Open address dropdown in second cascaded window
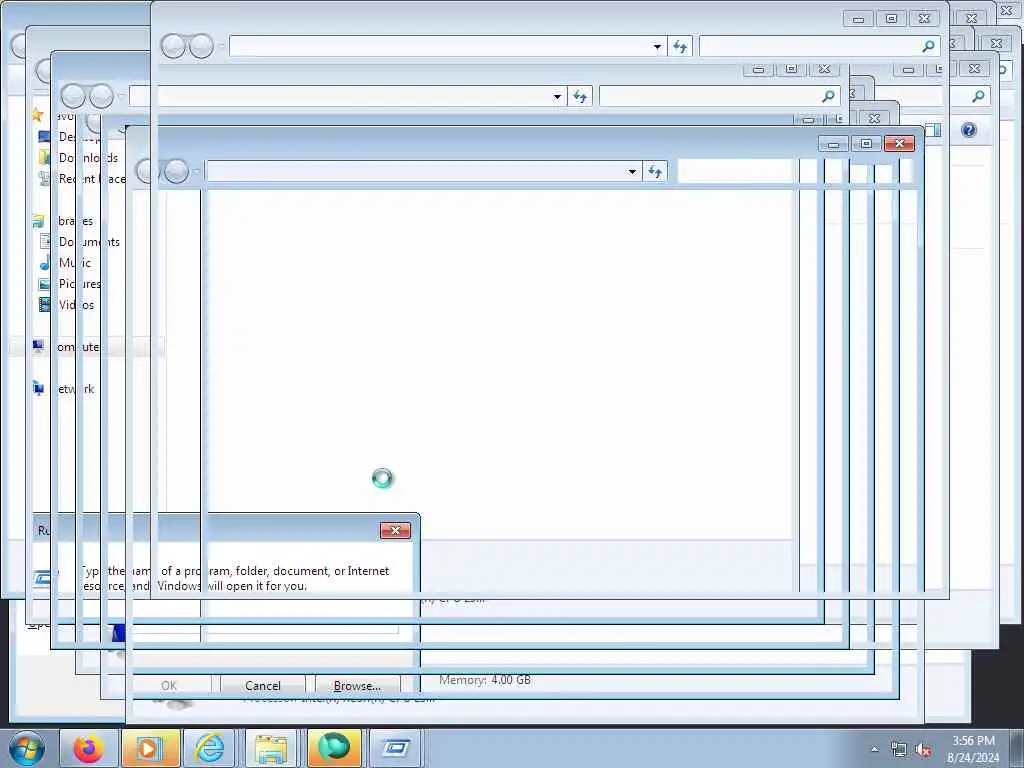1024x768 pixels. pos(557,97)
